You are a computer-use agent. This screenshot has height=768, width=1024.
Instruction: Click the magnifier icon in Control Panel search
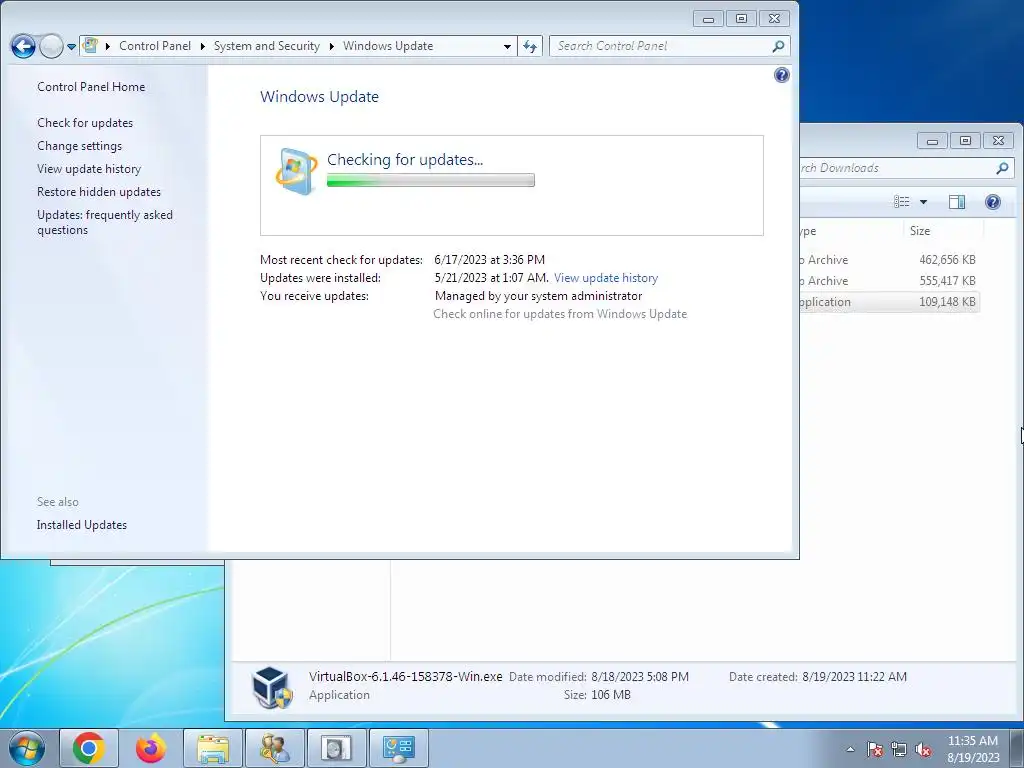pyautogui.click(x=778, y=46)
